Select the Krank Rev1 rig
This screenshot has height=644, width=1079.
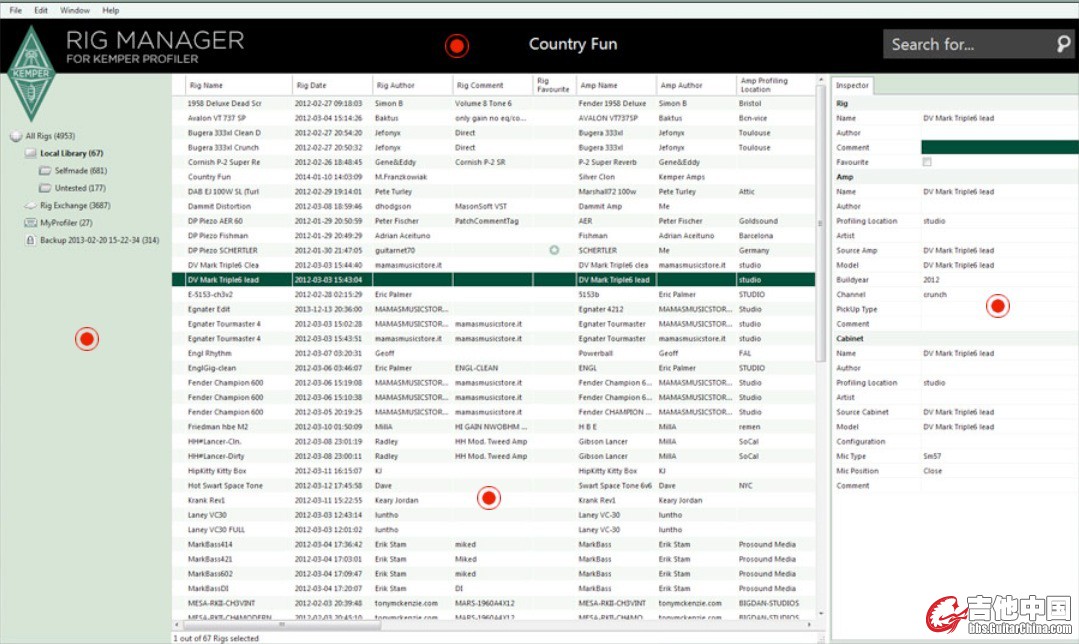[493, 500]
